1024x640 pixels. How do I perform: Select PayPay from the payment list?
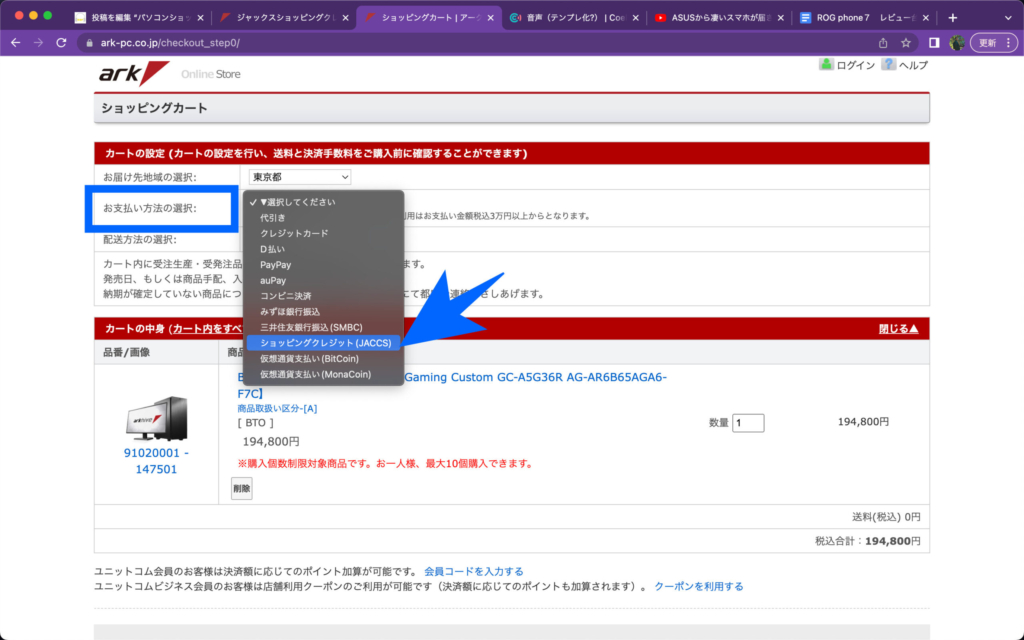275,264
